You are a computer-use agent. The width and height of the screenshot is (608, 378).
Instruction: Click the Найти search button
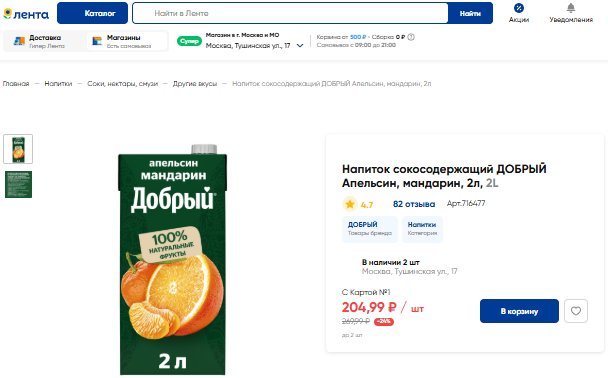click(x=470, y=13)
